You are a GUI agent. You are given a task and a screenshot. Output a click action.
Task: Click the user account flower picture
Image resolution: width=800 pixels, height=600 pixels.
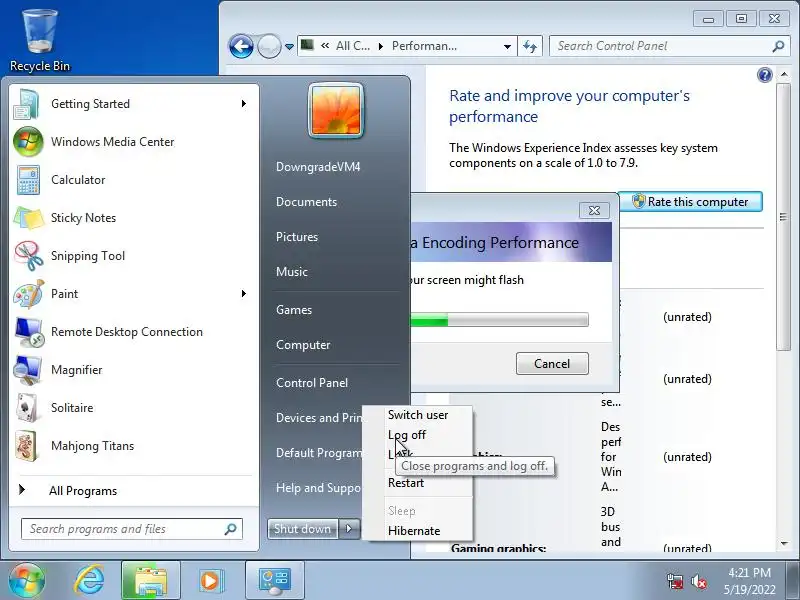pos(336,111)
